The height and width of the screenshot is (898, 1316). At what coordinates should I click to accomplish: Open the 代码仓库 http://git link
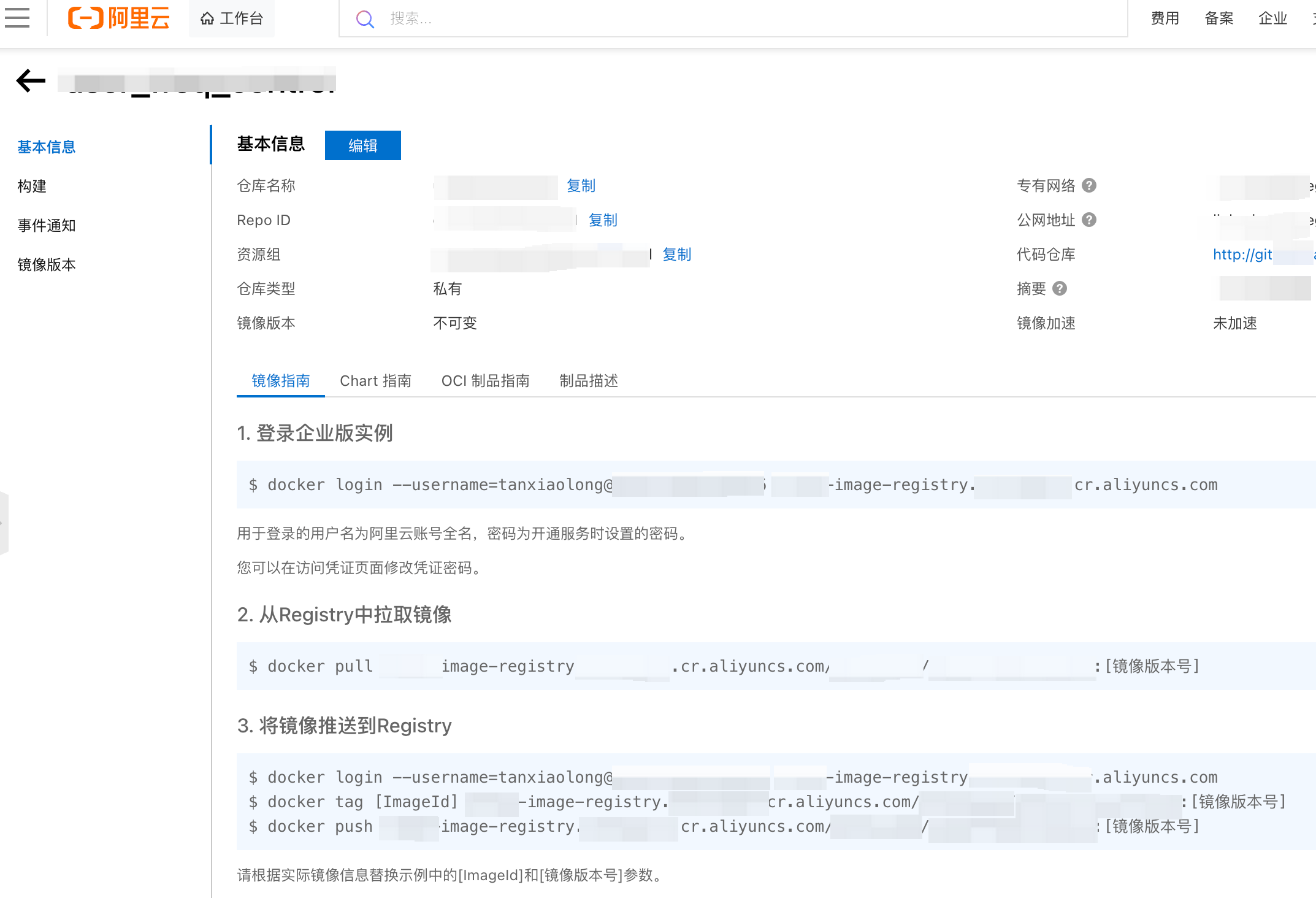click(1242, 255)
